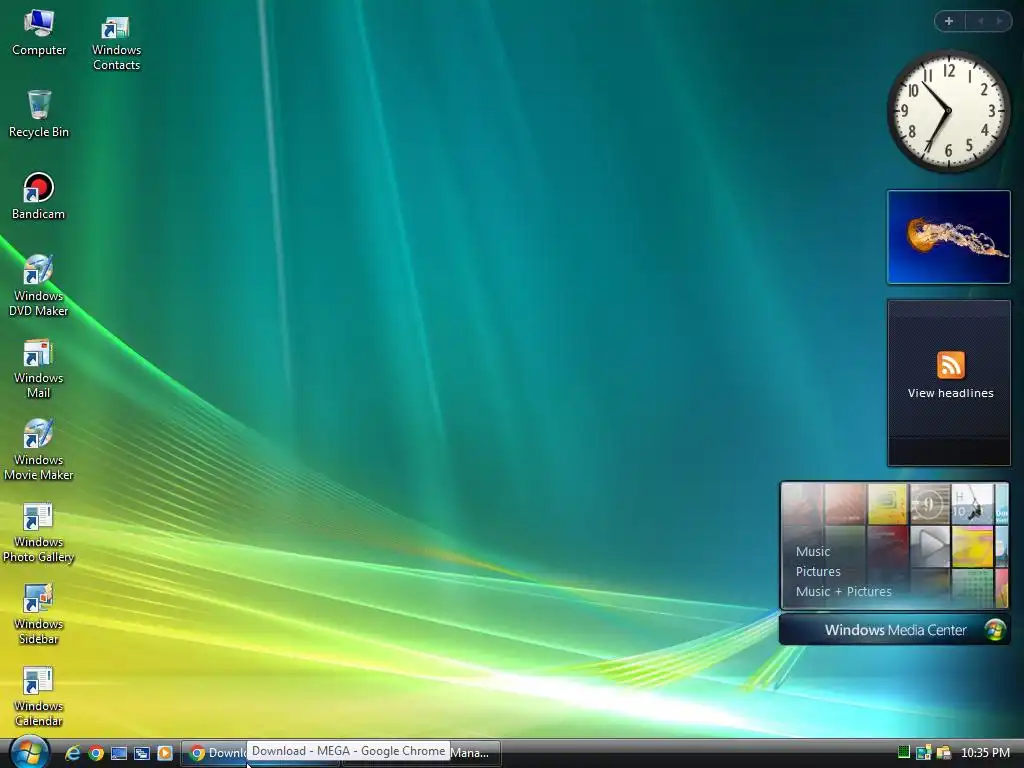The width and height of the screenshot is (1024, 768).
Task: Click Show Desktop in Quick Launch
Action: click(x=119, y=753)
